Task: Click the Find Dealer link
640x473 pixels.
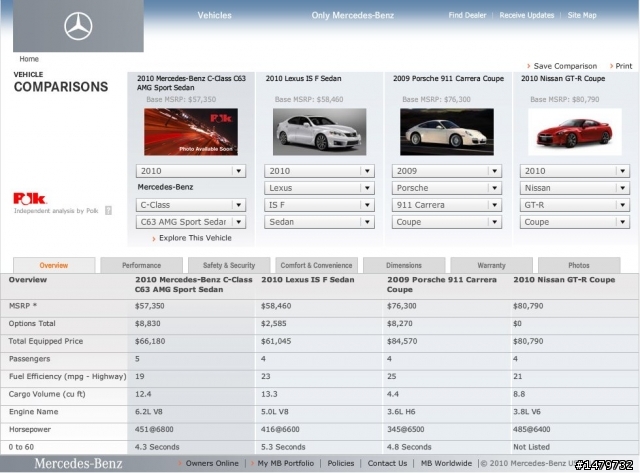Action: coord(467,16)
